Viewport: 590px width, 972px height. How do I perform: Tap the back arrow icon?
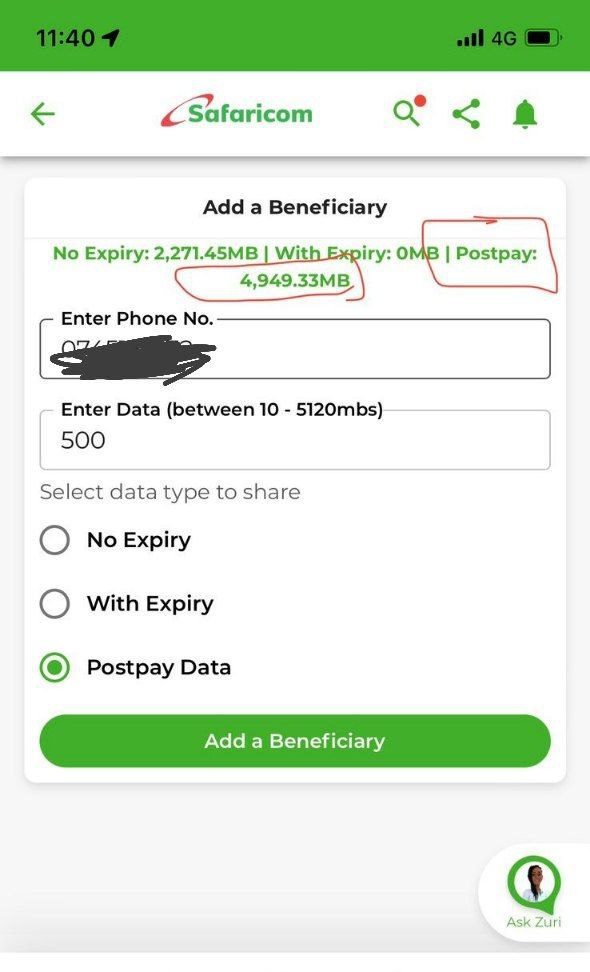pyautogui.click(x=43, y=114)
